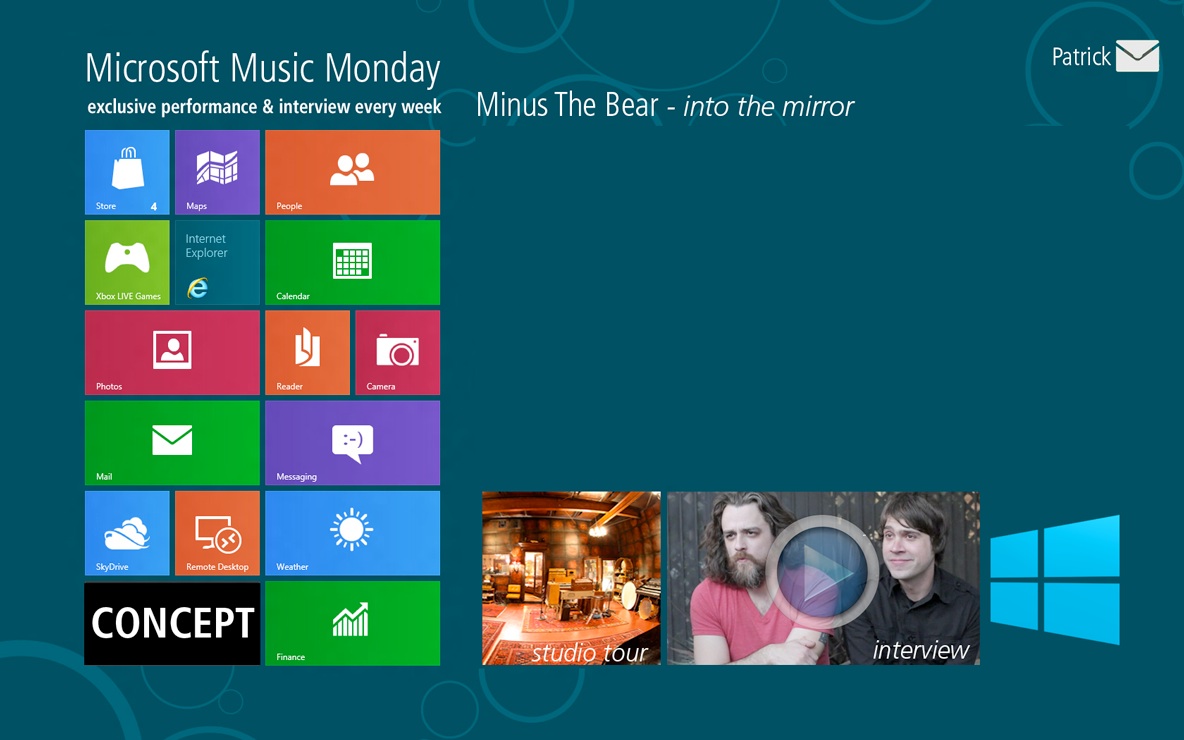Open the Camera tile
This screenshot has height=740, width=1184.
(397, 352)
